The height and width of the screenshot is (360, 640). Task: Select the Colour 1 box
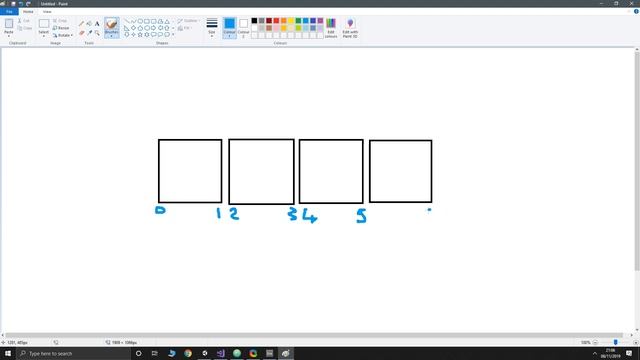(x=229, y=28)
